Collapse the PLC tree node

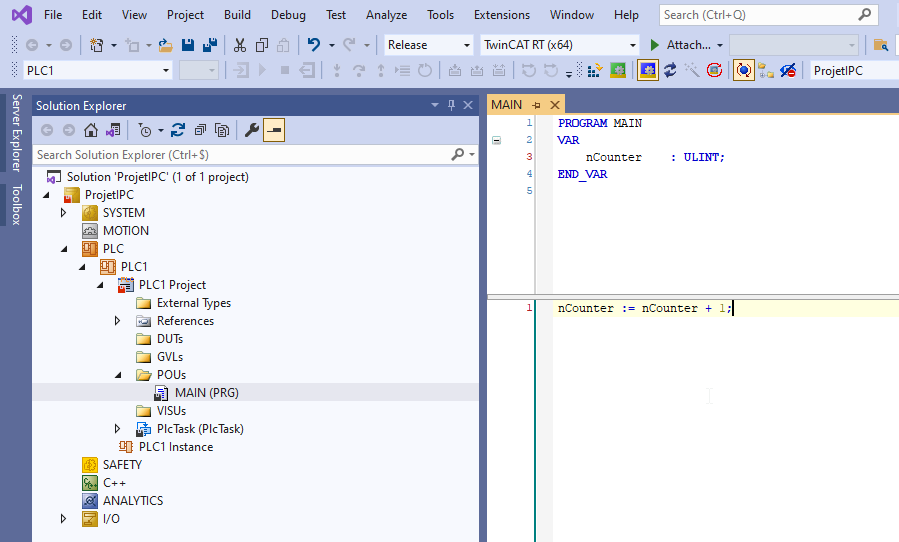(x=64, y=249)
